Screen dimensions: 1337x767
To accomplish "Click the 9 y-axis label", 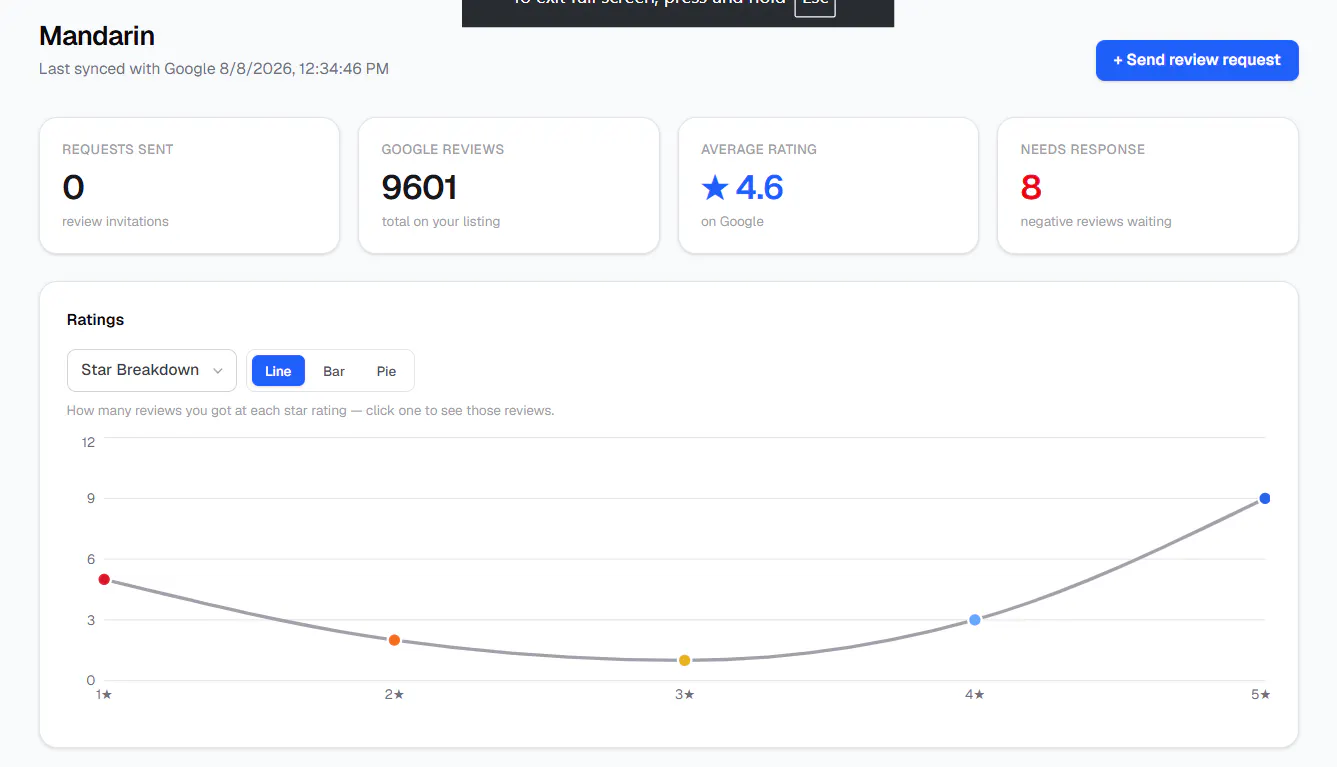I will [91, 498].
